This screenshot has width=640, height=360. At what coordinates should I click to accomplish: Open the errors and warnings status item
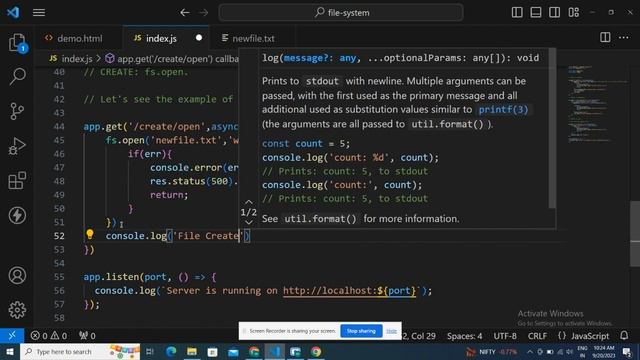(x=49, y=336)
